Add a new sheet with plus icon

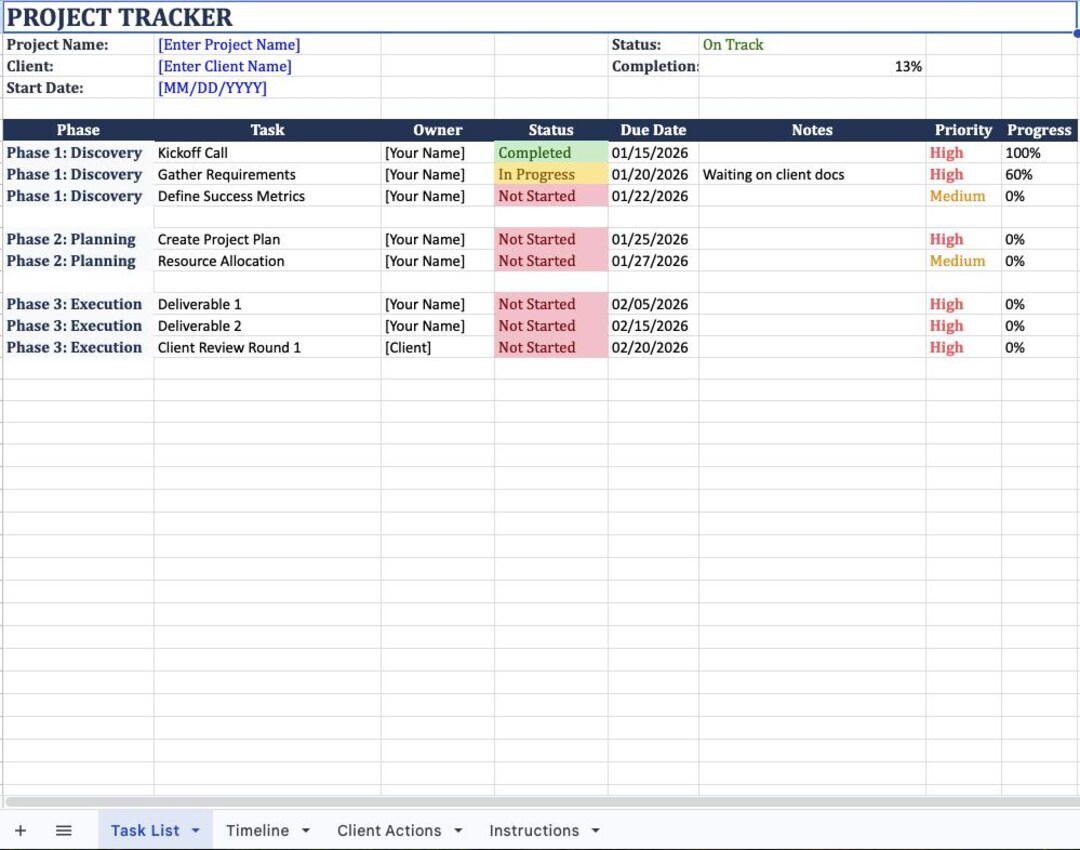21,831
